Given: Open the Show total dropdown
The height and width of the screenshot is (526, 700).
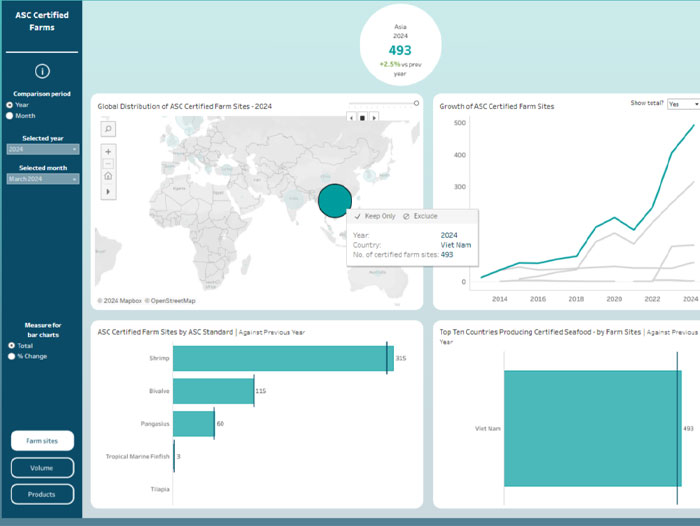Looking at the screenshot, I should point(682,104).
